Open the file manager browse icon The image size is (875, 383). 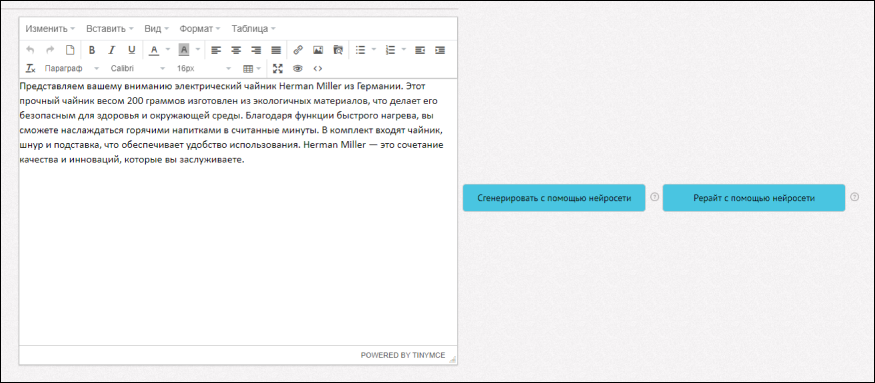click(x=338, y=50)
